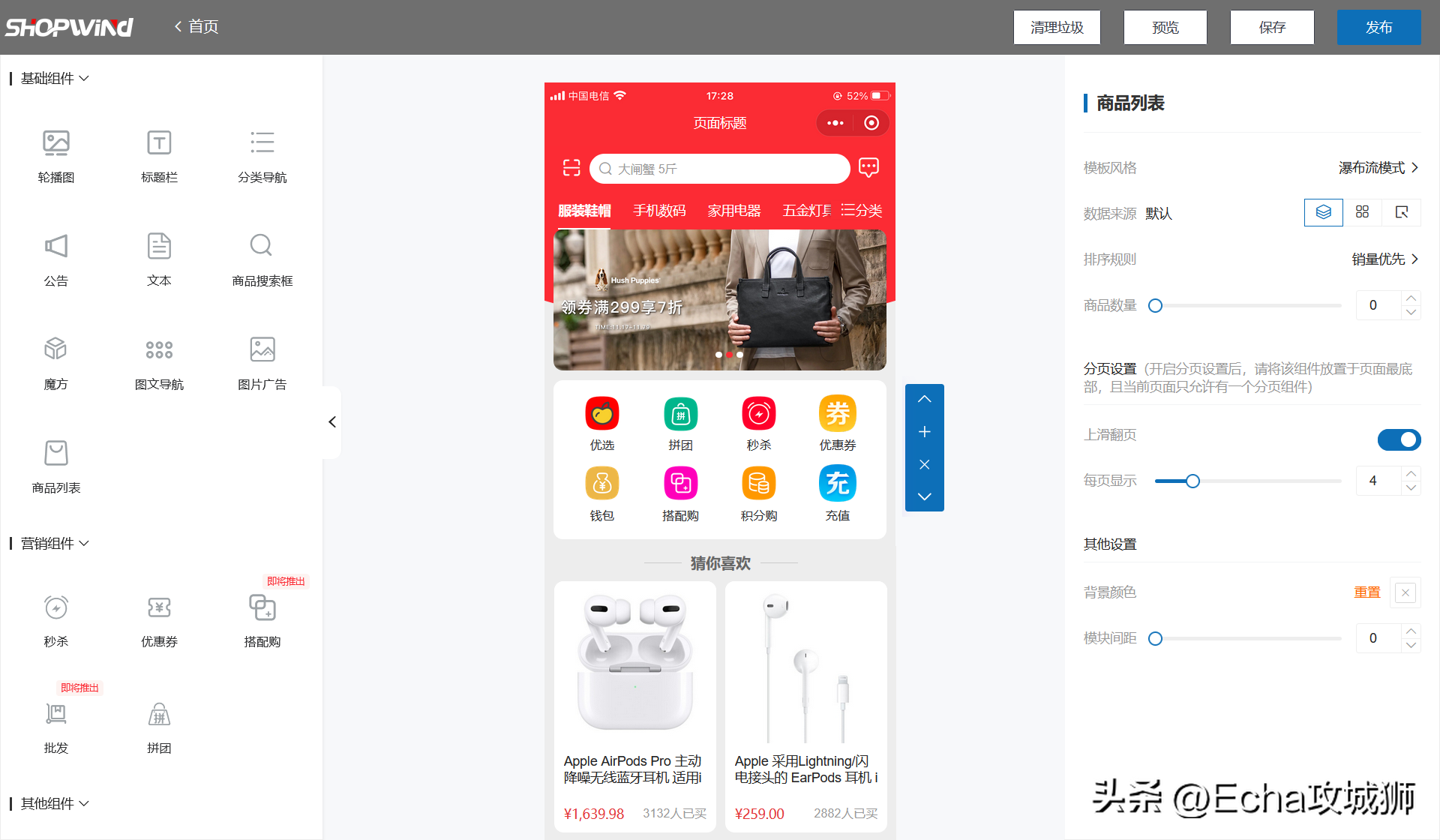Click the 每页显示 number input
The image size is (1440, 840).
[x=1378, y=481]
